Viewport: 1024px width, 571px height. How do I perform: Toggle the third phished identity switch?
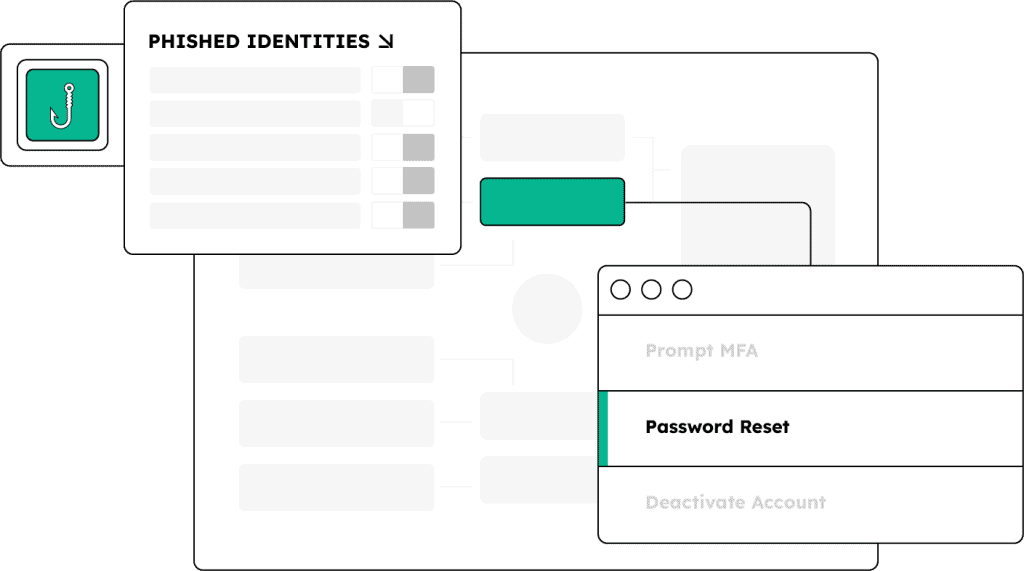pyautogui.click(x=403, y=147)
